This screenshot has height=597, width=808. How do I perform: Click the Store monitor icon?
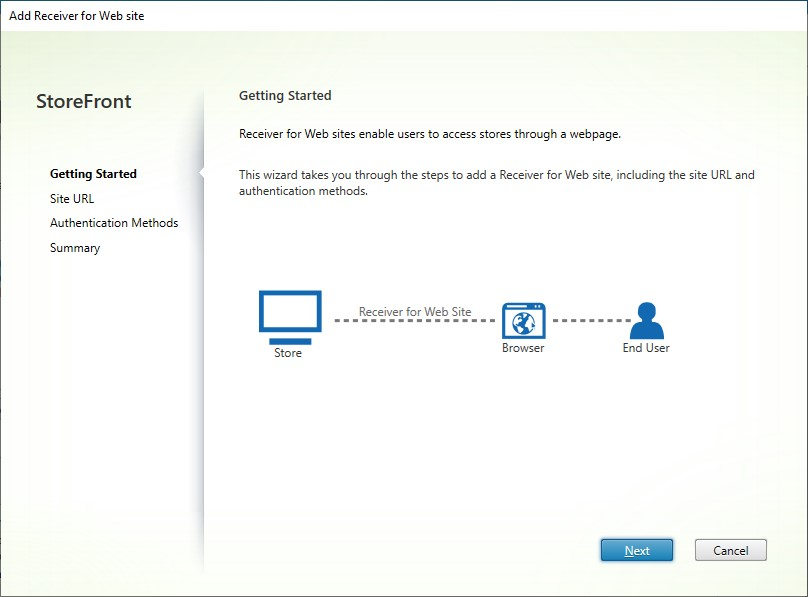[x=290, y=317]
